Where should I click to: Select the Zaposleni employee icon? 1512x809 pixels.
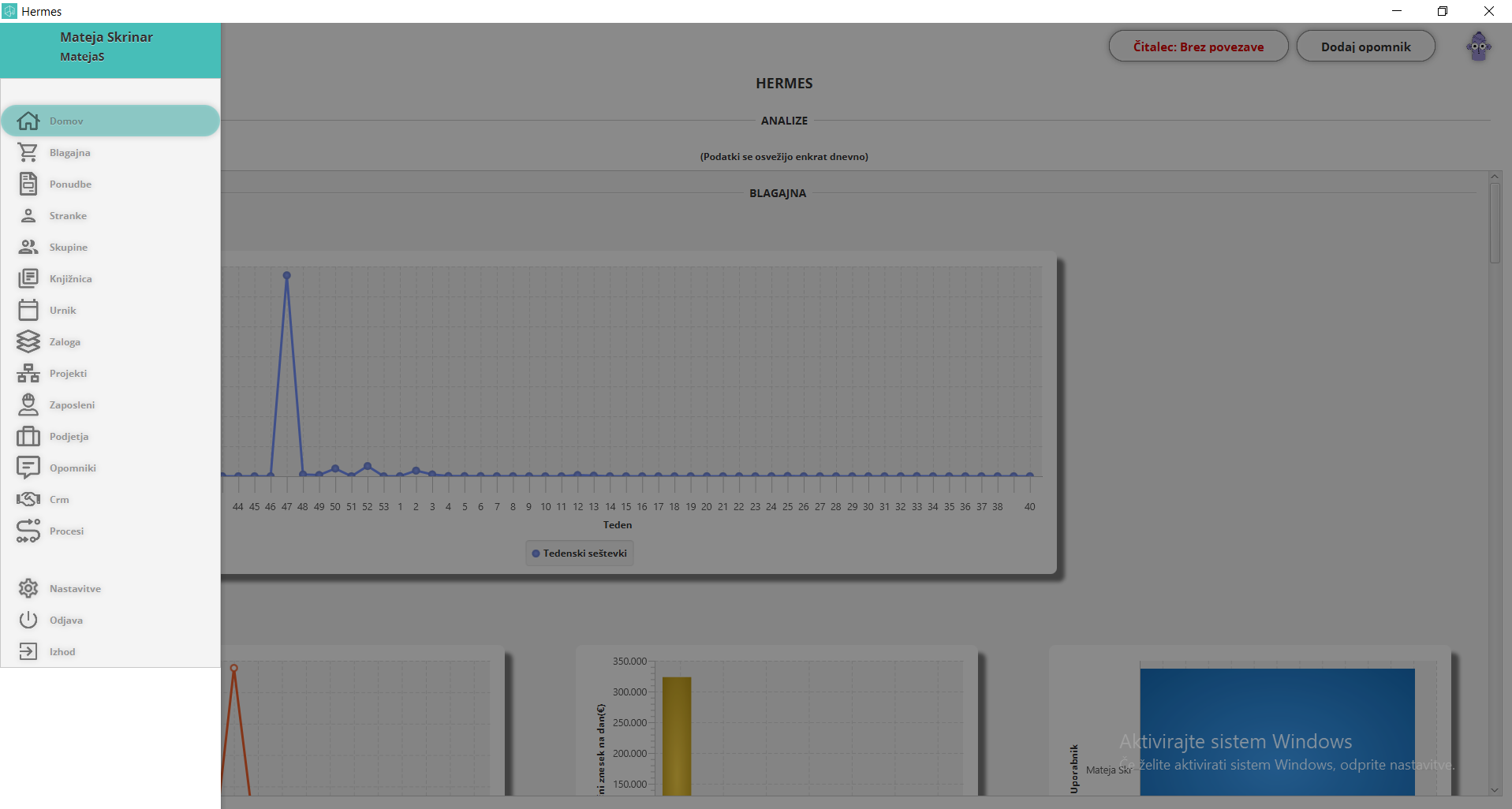(28, 404)
